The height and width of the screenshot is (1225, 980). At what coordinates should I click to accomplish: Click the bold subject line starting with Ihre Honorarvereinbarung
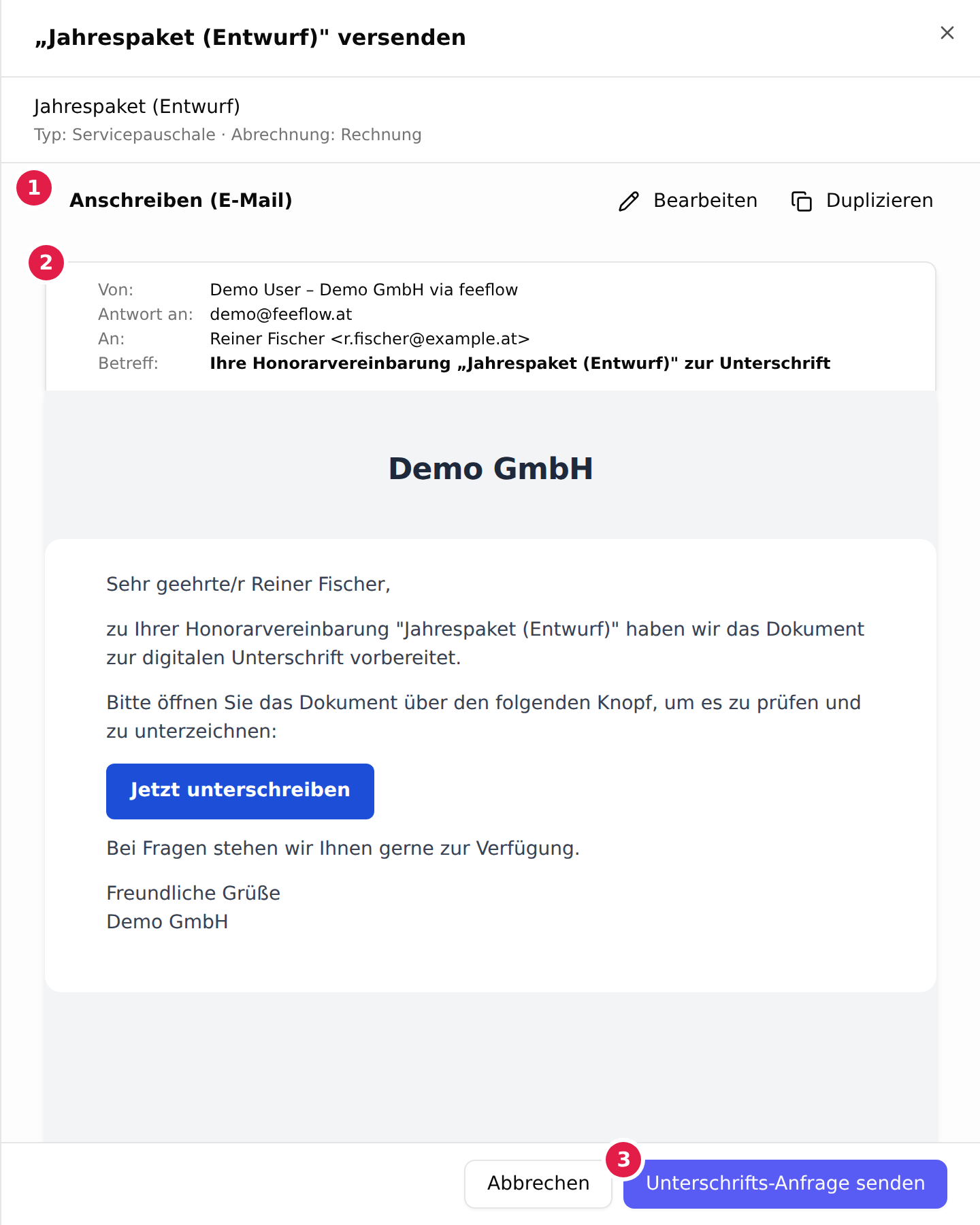[520, 363]
